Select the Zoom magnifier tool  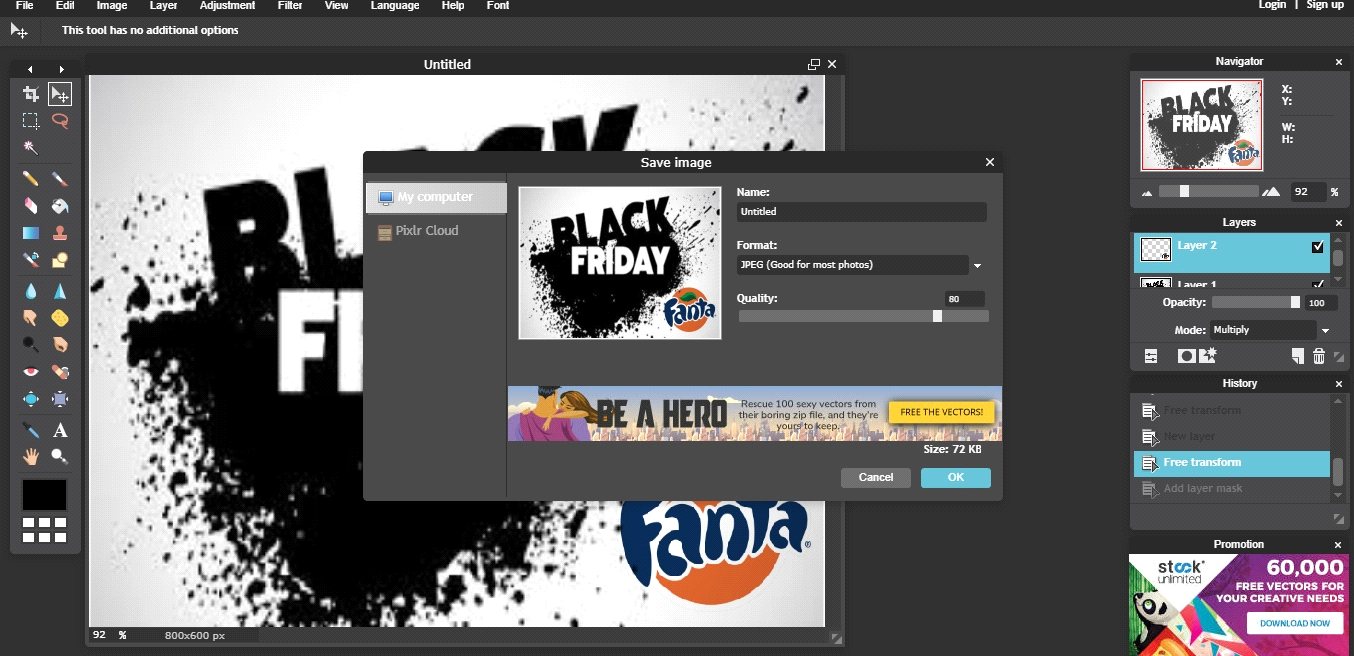click(x=60, y=457)
